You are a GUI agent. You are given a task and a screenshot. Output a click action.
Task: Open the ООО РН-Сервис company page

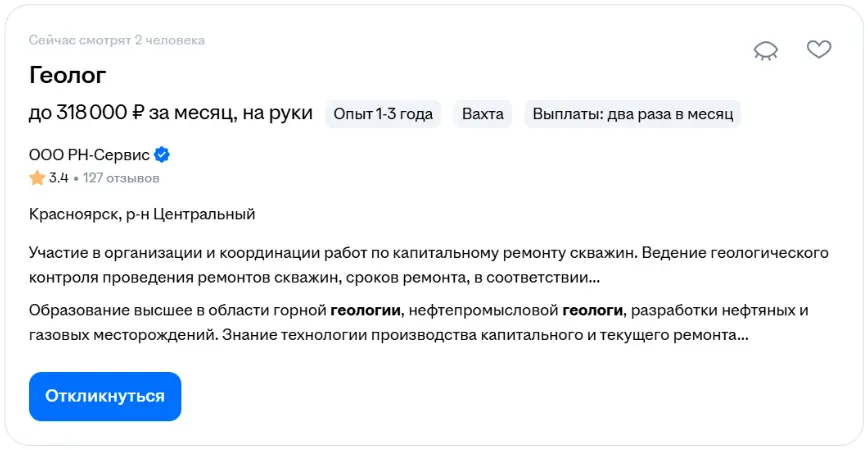pyautogui.click(x=89, y=155)
